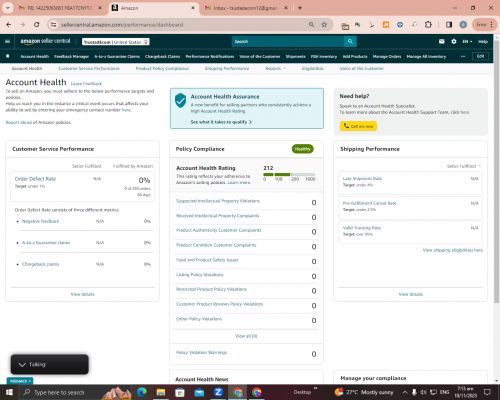This screenshot has height=400, width=500.
Task: Click the Amazon Seller Central logo
Action: tap(45, 41)
